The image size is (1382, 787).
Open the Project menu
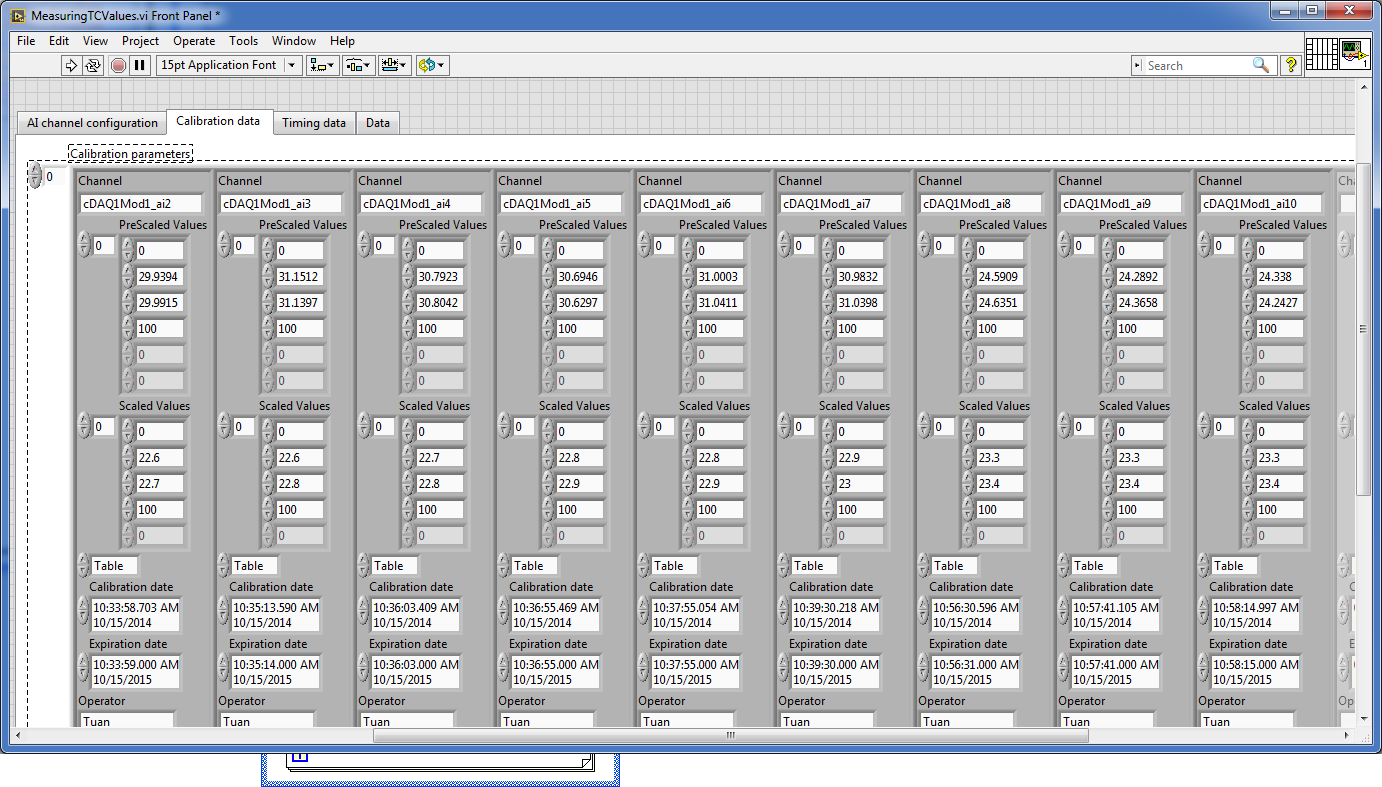coord(140,41)
